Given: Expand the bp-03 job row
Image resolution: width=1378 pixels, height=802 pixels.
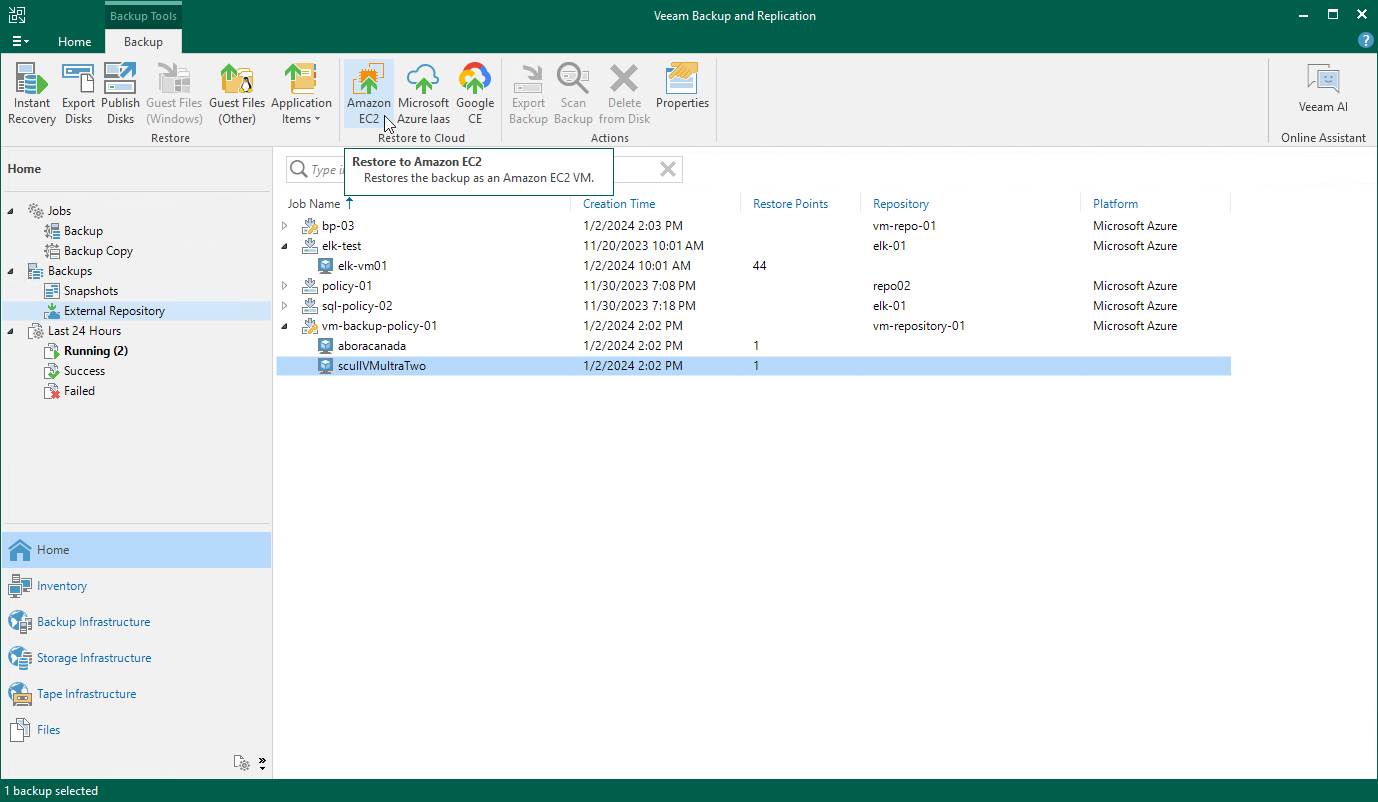Looking at the screenshot, I should click(285, 226).
